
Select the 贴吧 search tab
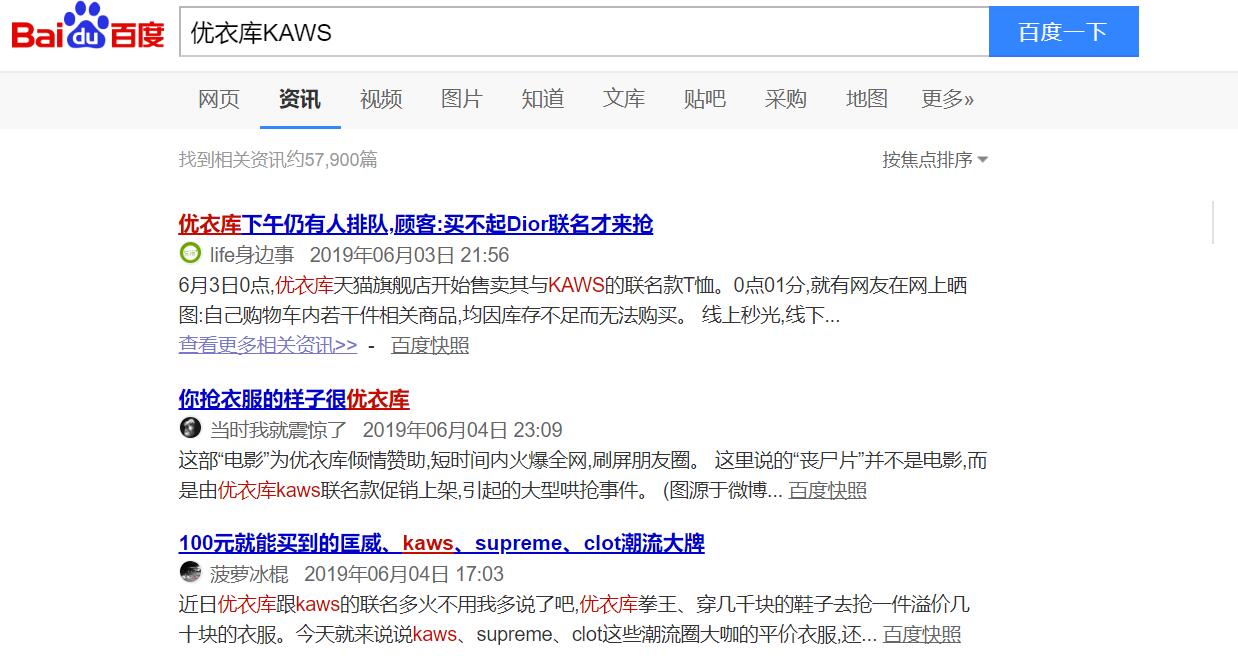point(704,99)
